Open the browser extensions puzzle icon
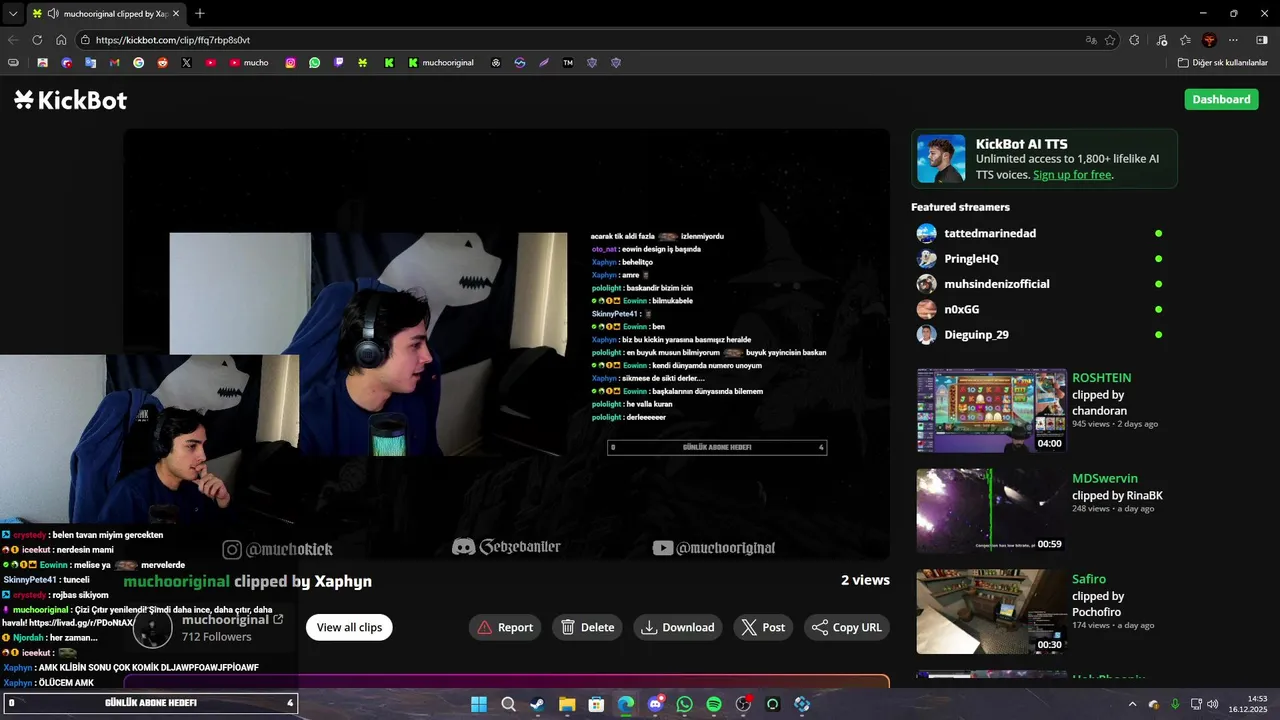Screen dimensions: 1280x720 click(x=1134, y=40)
